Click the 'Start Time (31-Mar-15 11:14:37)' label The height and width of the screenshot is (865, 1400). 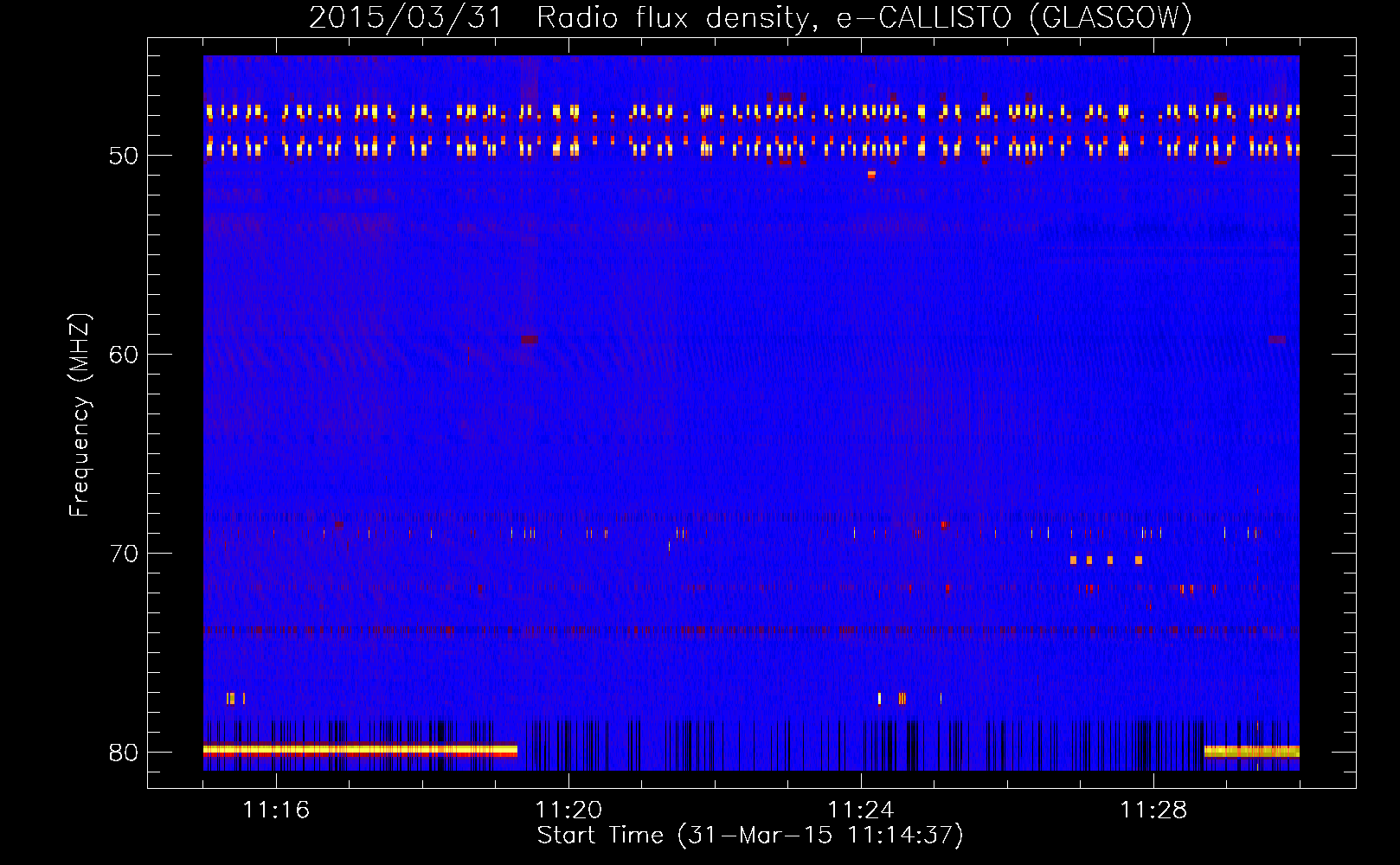[750, 836]
